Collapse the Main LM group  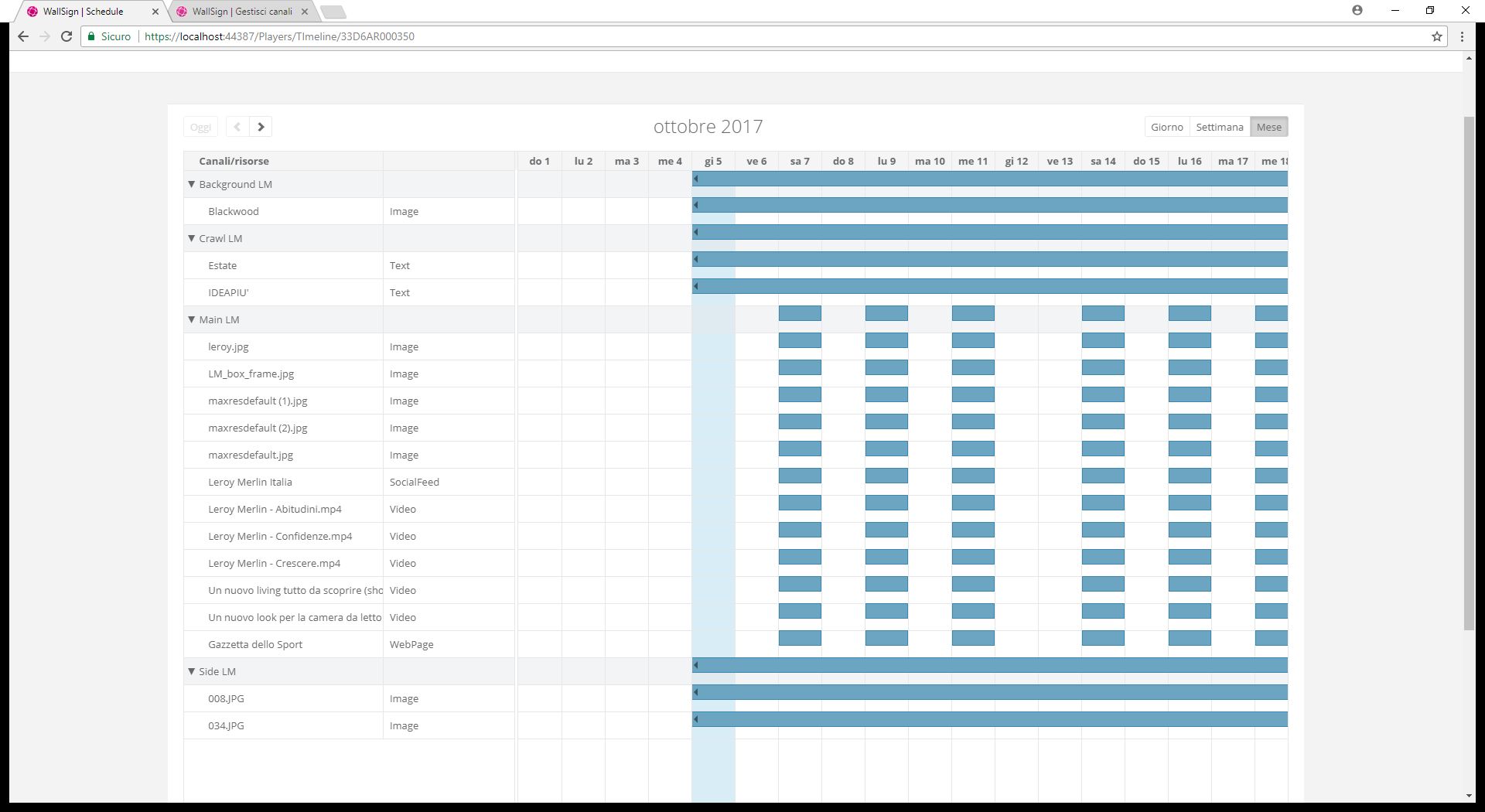point(192,319)
